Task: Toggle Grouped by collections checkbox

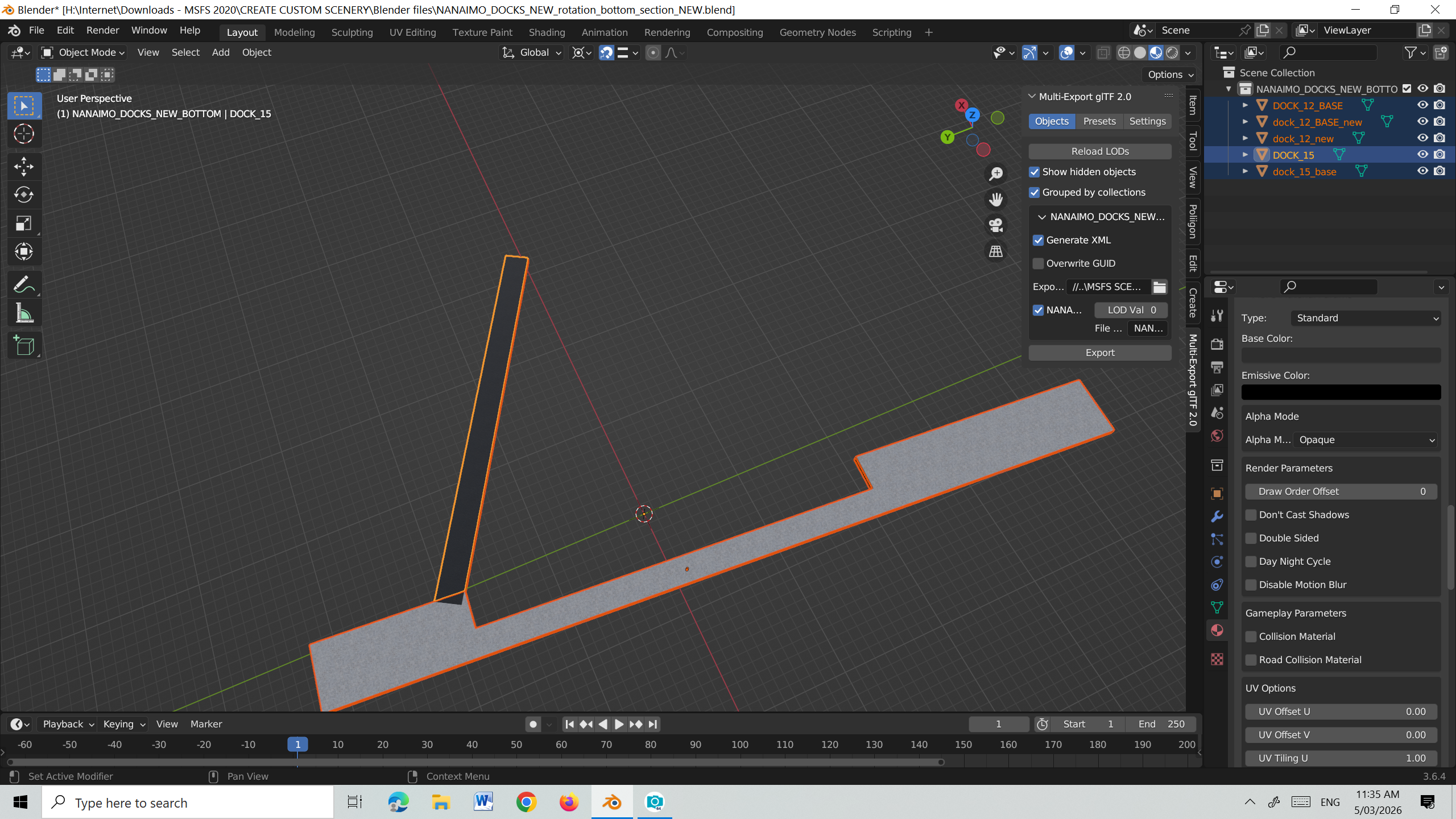Action: (x=1035, y=193)
